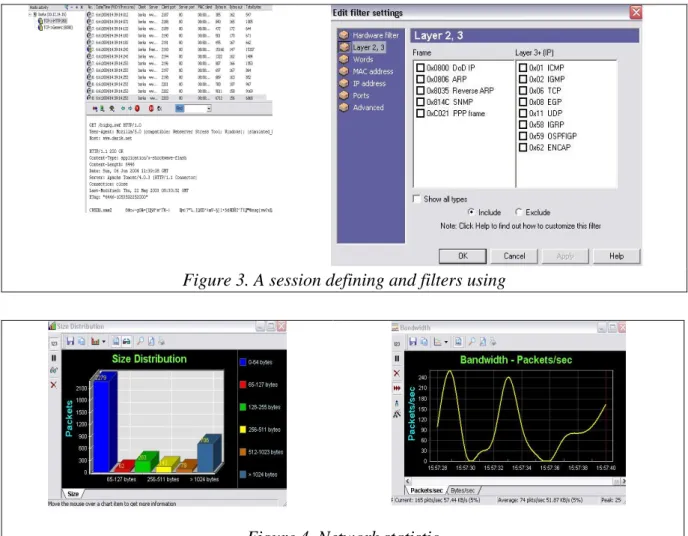
Task: Tick the 0xC021 PPP frame checkbox
Action: click(x=420, y=113)
